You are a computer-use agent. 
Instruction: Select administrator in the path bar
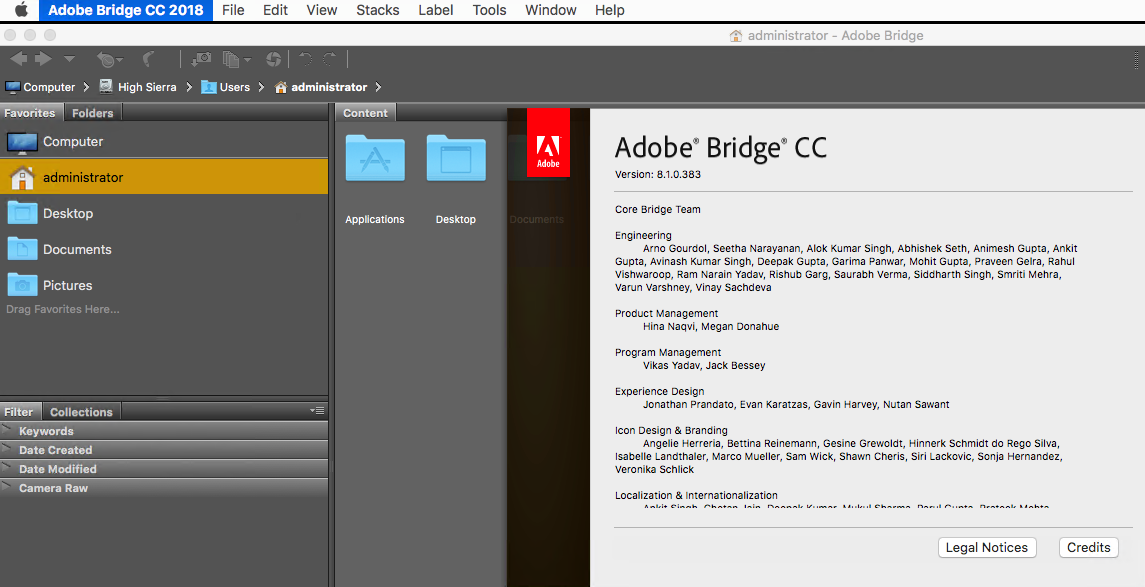coord(321,87)
